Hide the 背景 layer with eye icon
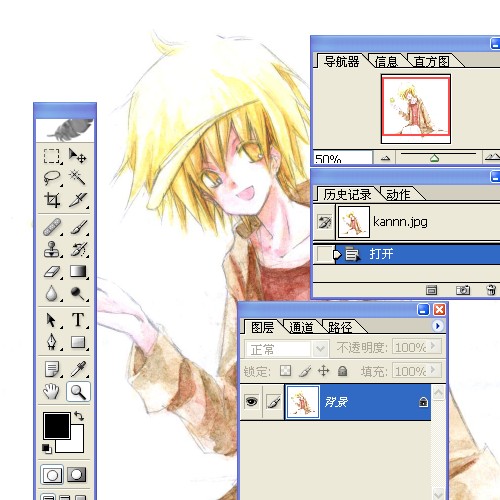Screen dimensions: 500x500 251,402
